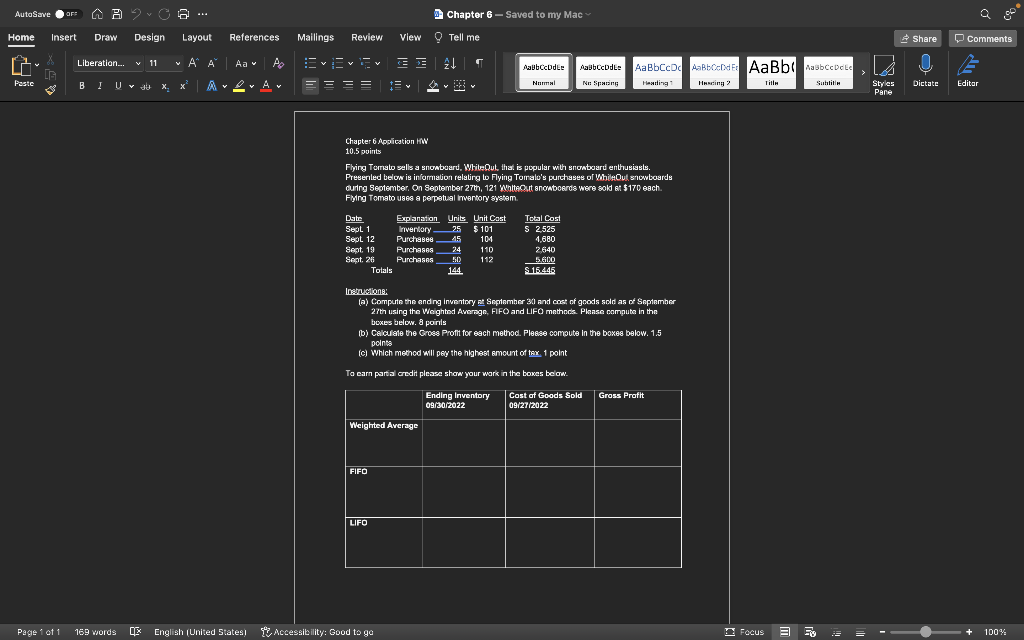1024x640 pixels.
Task: Switch to Web Layout view in status bar
Action: pos(810,632)
